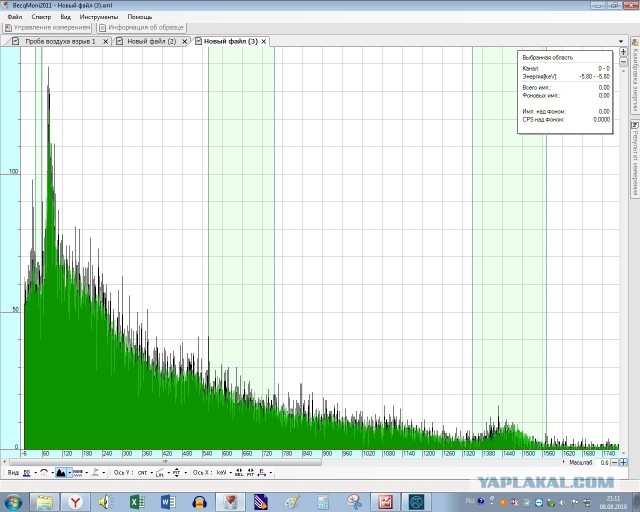Click the X axis FIT icon
Image resolution: width=640 pixels, height=512 pixels.
tap(250, 473)
